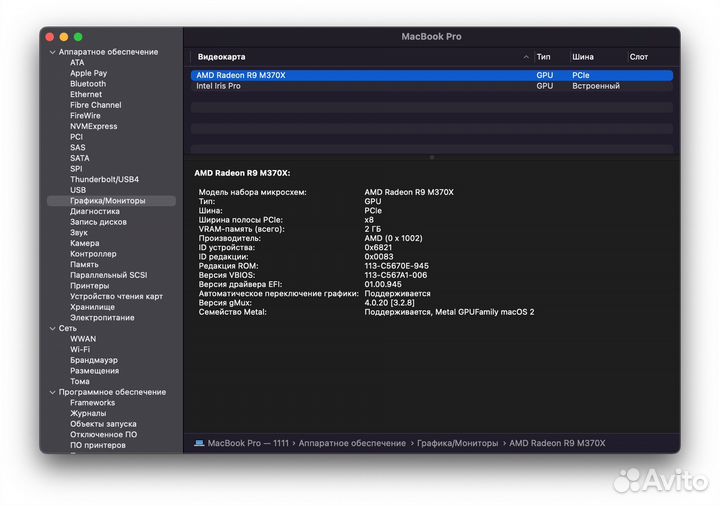Open Thunderbolt/USB4 section
Viewport: 720px width, 506px height.
tap(104, 179)
